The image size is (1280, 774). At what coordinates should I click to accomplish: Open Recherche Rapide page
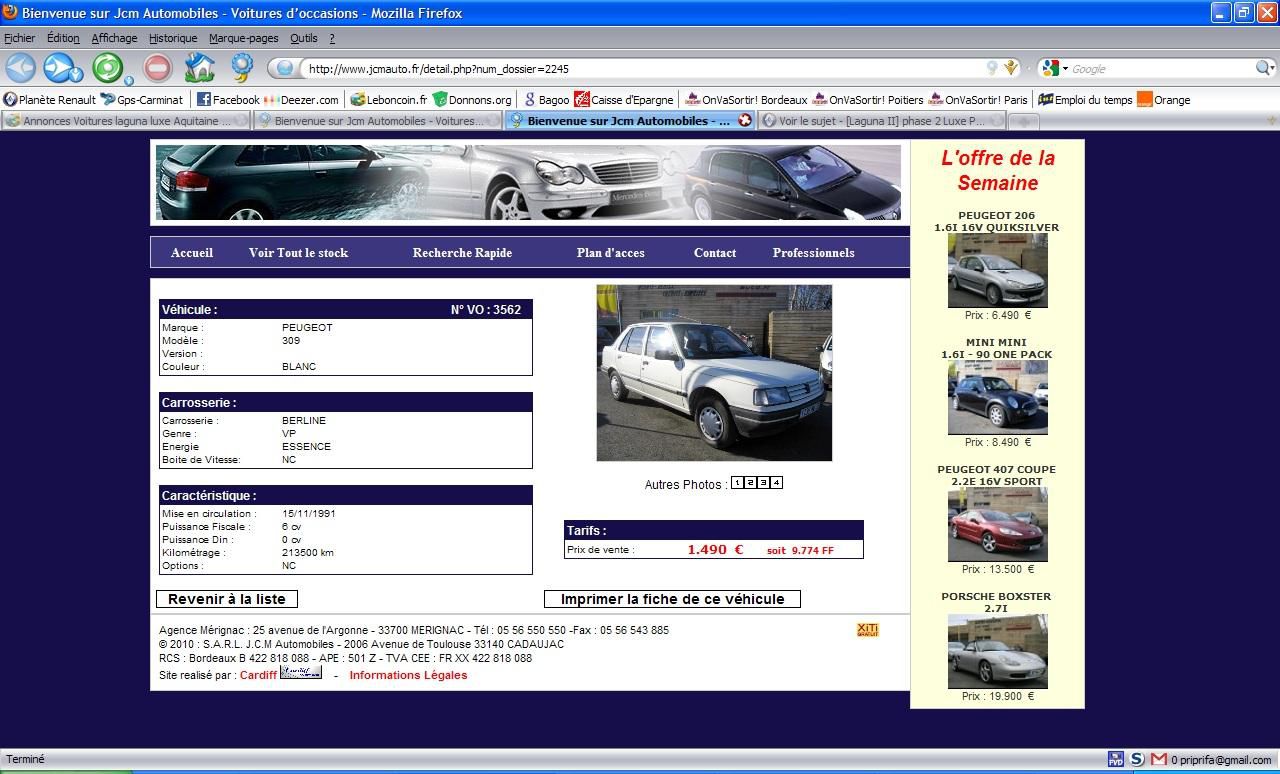pos(462,253)
